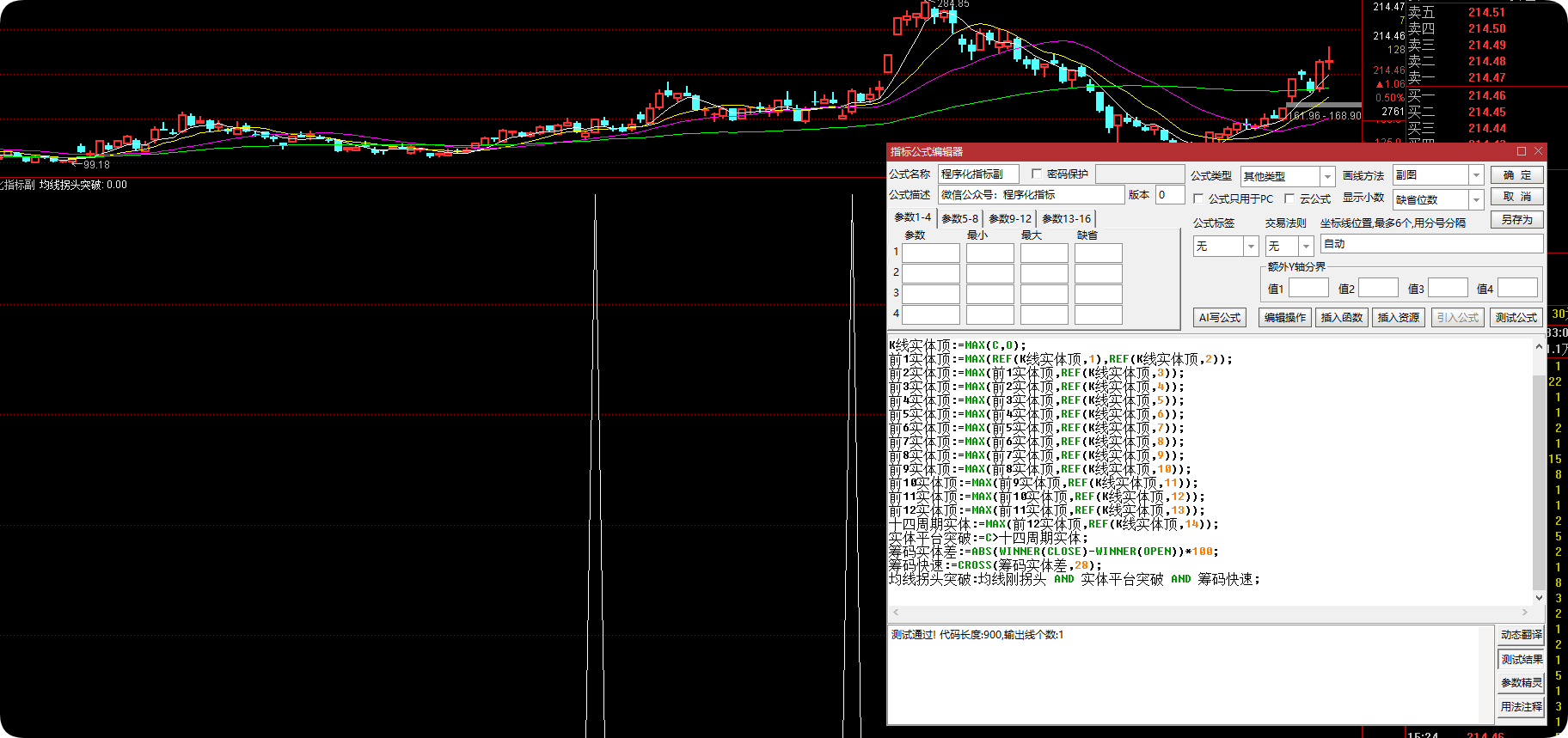Select the 参数13-16 tab
Screen dimensions: 1568x738
point(1066,218)
